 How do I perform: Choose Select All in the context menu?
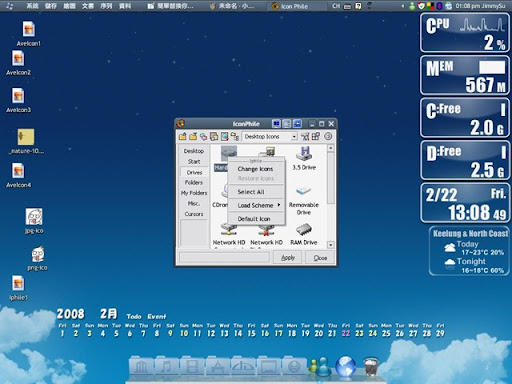[x=251, y=192]
